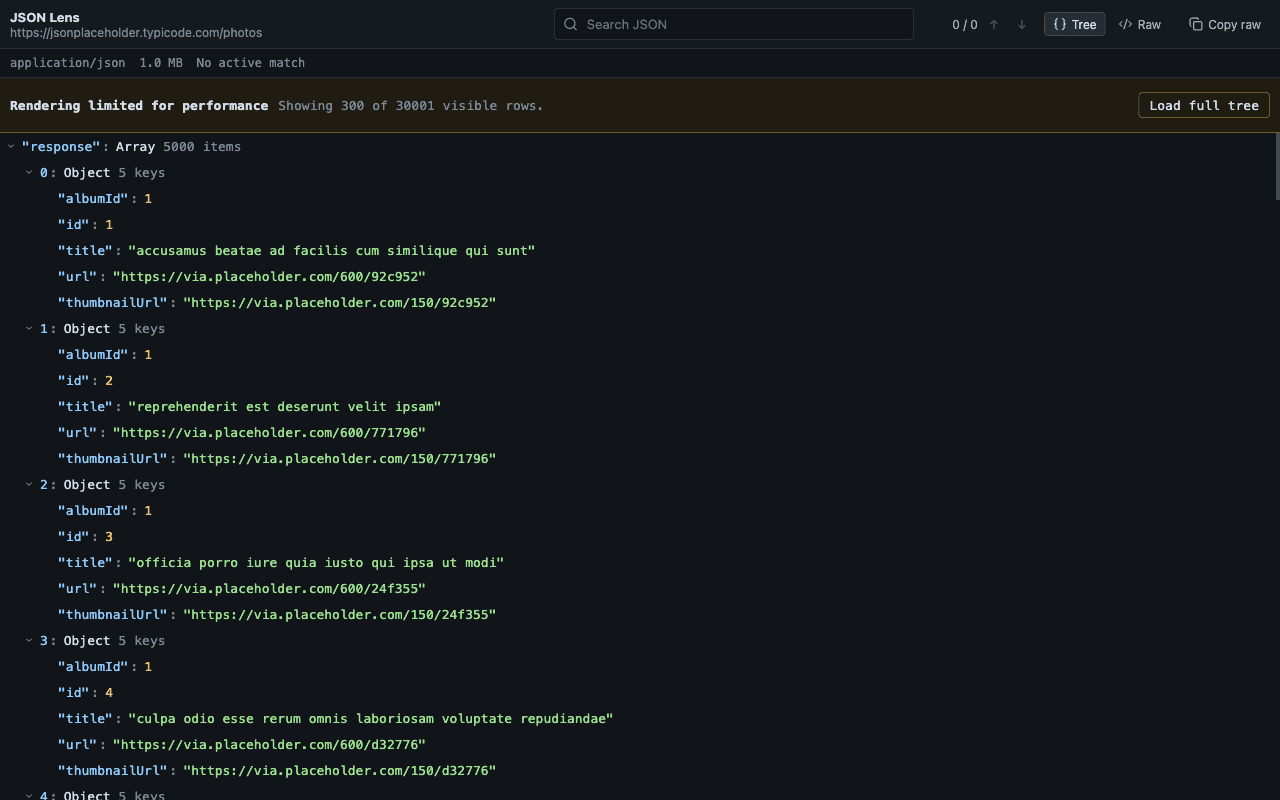Select title "officia porro iure quia iusto" value

(x=316, y=562)
